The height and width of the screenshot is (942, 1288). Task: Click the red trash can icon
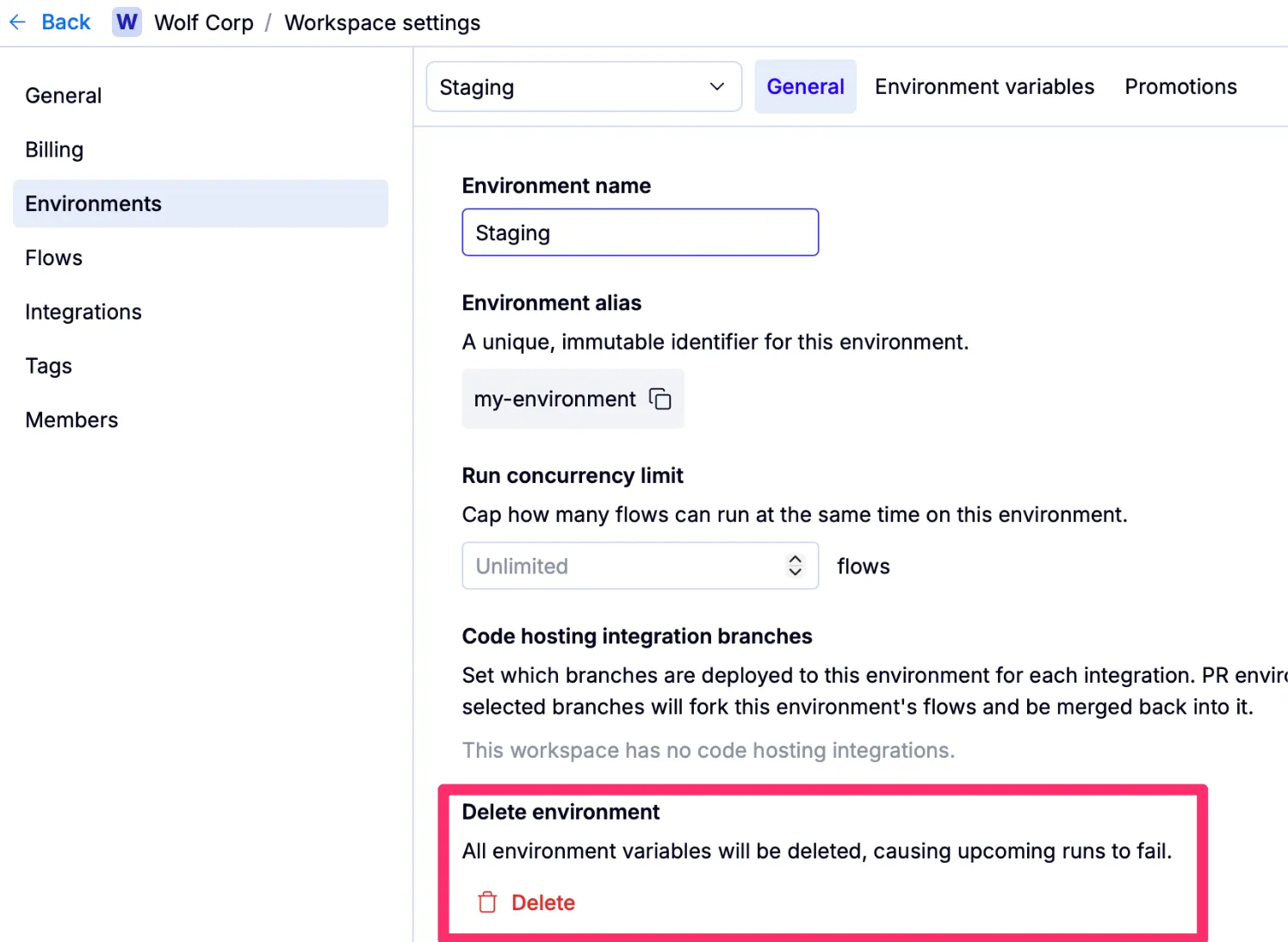click(x=487, y=902)
